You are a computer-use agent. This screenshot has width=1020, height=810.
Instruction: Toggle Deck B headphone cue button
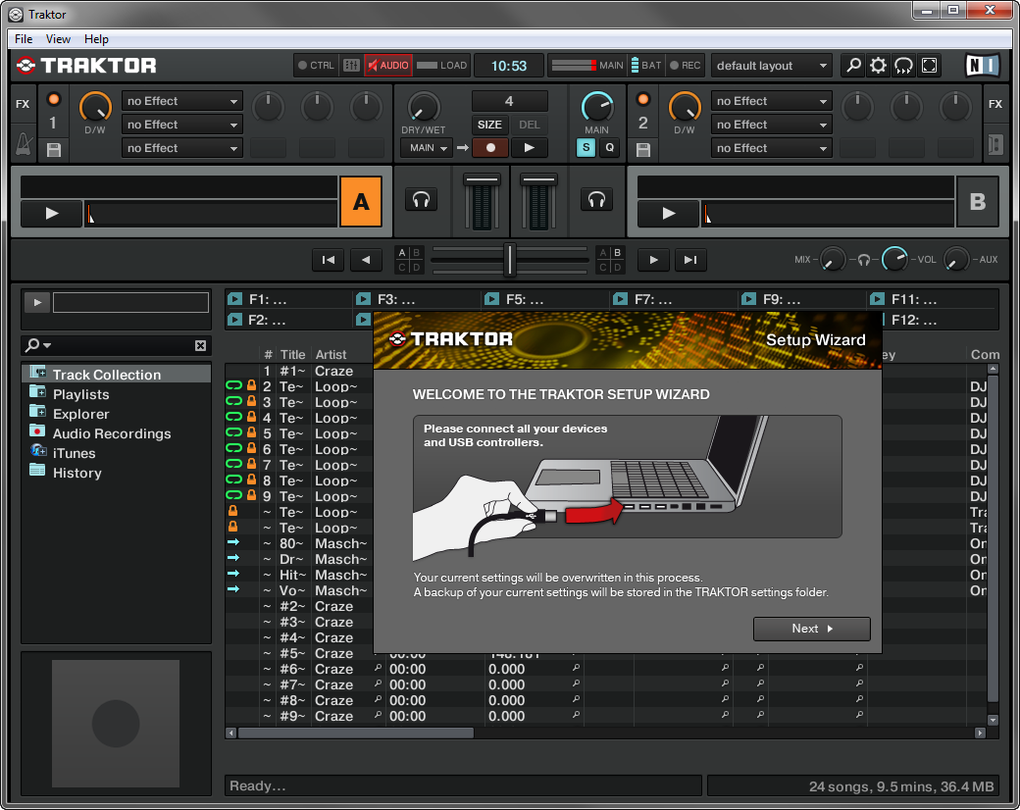[x=597, y=200]
